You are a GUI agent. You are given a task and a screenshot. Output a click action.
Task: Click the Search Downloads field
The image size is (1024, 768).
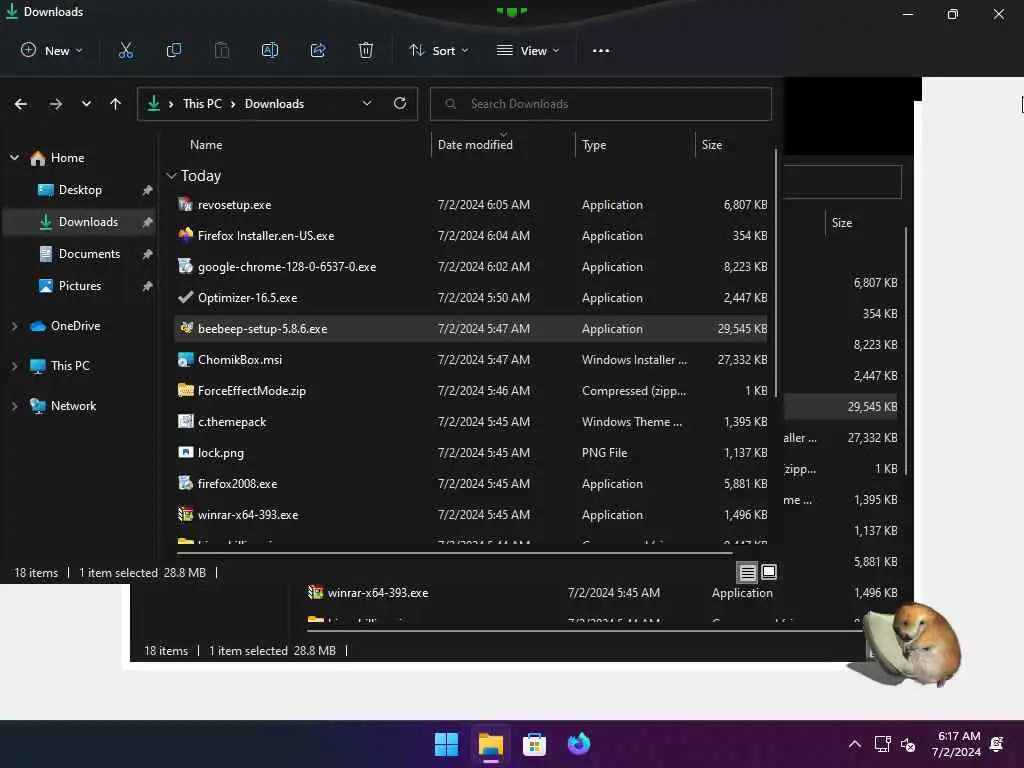tap(601, 104)
